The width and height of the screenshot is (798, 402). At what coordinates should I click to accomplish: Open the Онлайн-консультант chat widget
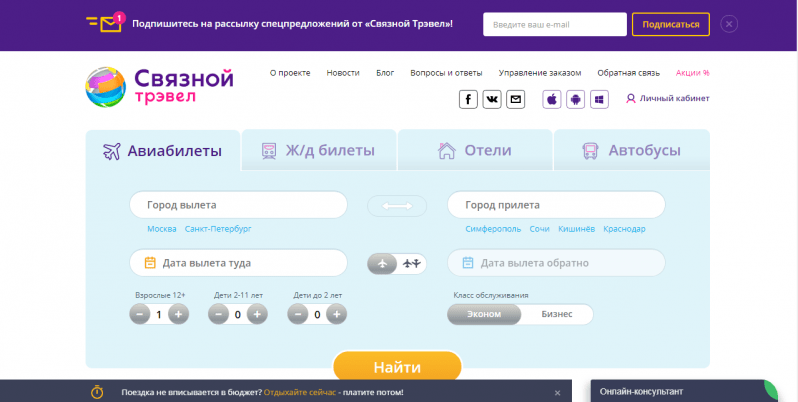pyautogui.click(x=684, y=391)
